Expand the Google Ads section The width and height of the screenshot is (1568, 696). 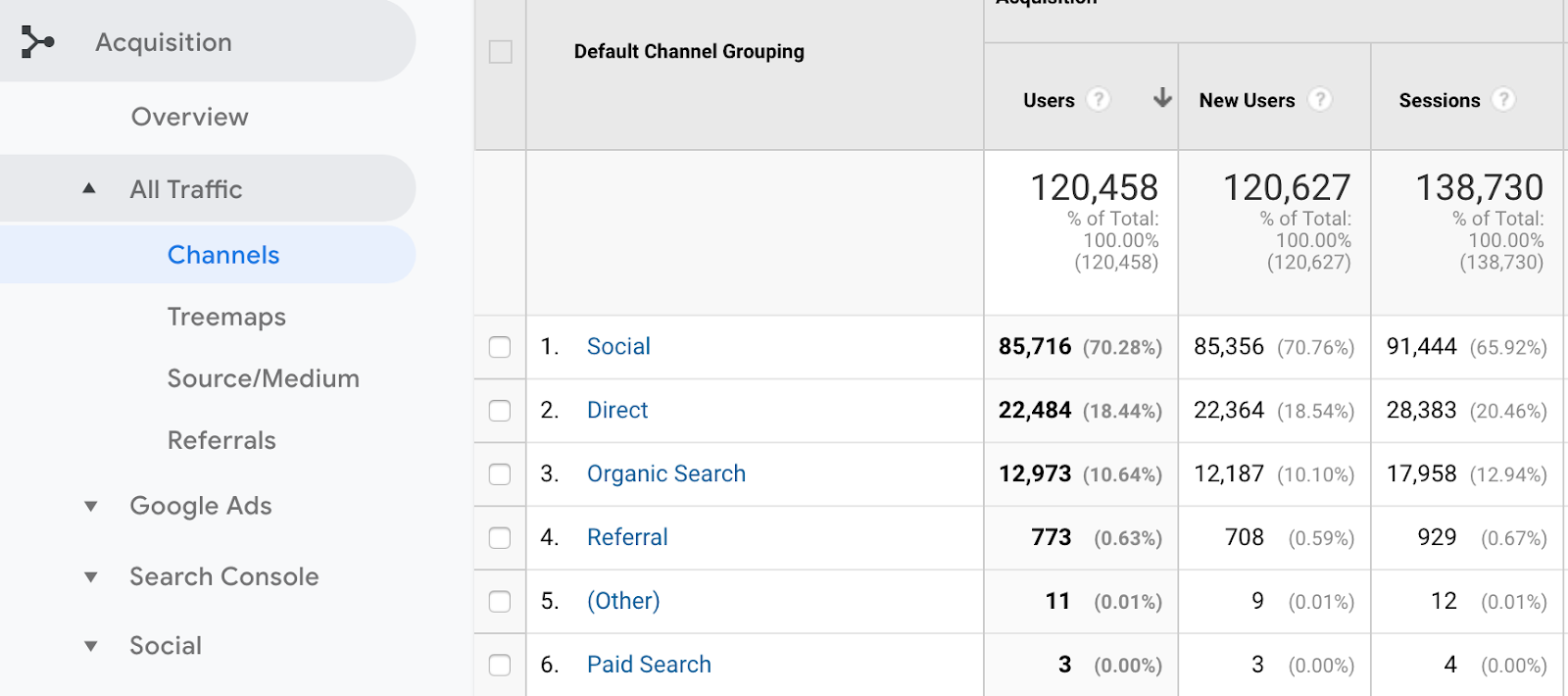91,506
